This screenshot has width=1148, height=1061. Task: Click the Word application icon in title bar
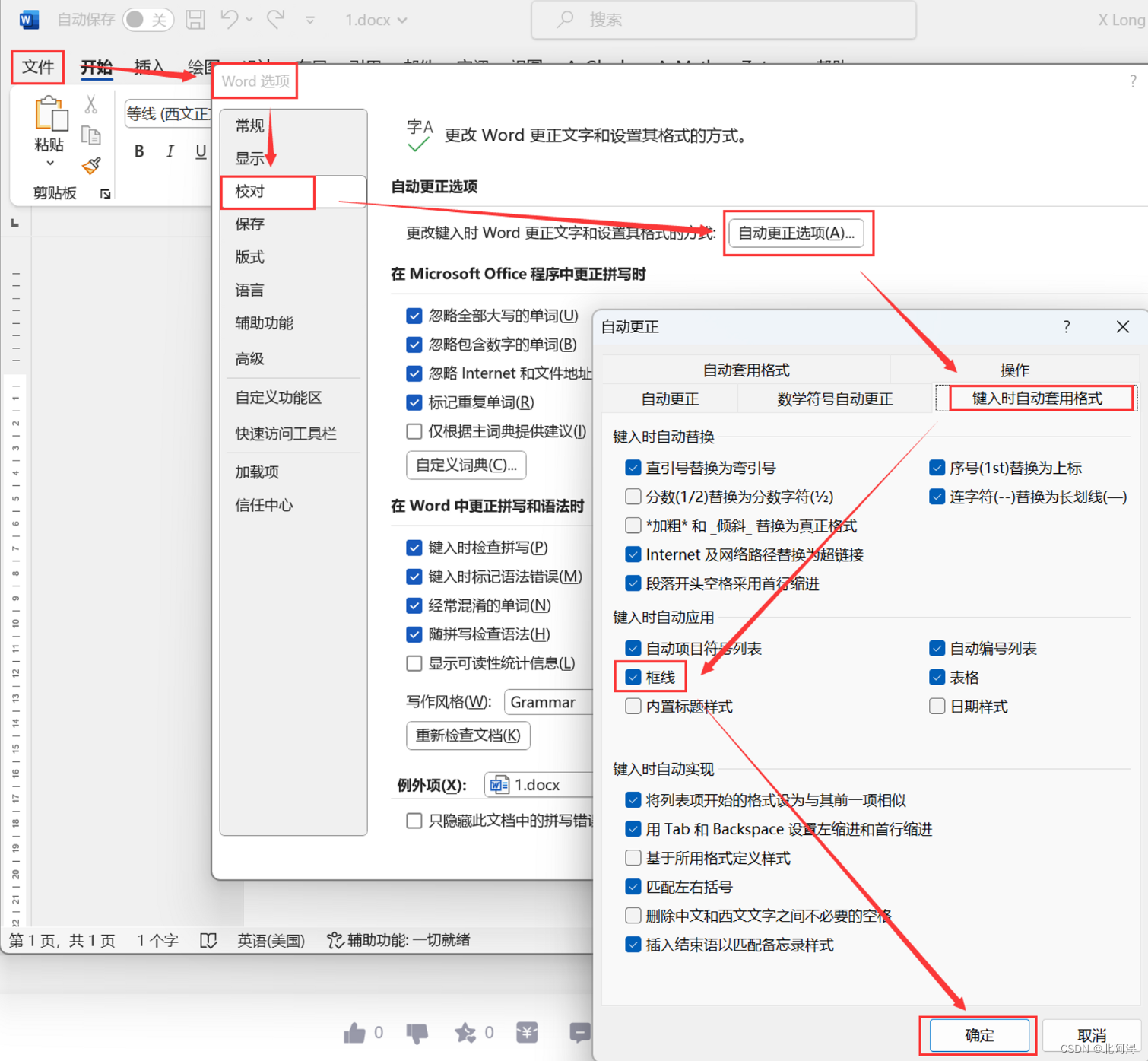[x=29, y=19]
